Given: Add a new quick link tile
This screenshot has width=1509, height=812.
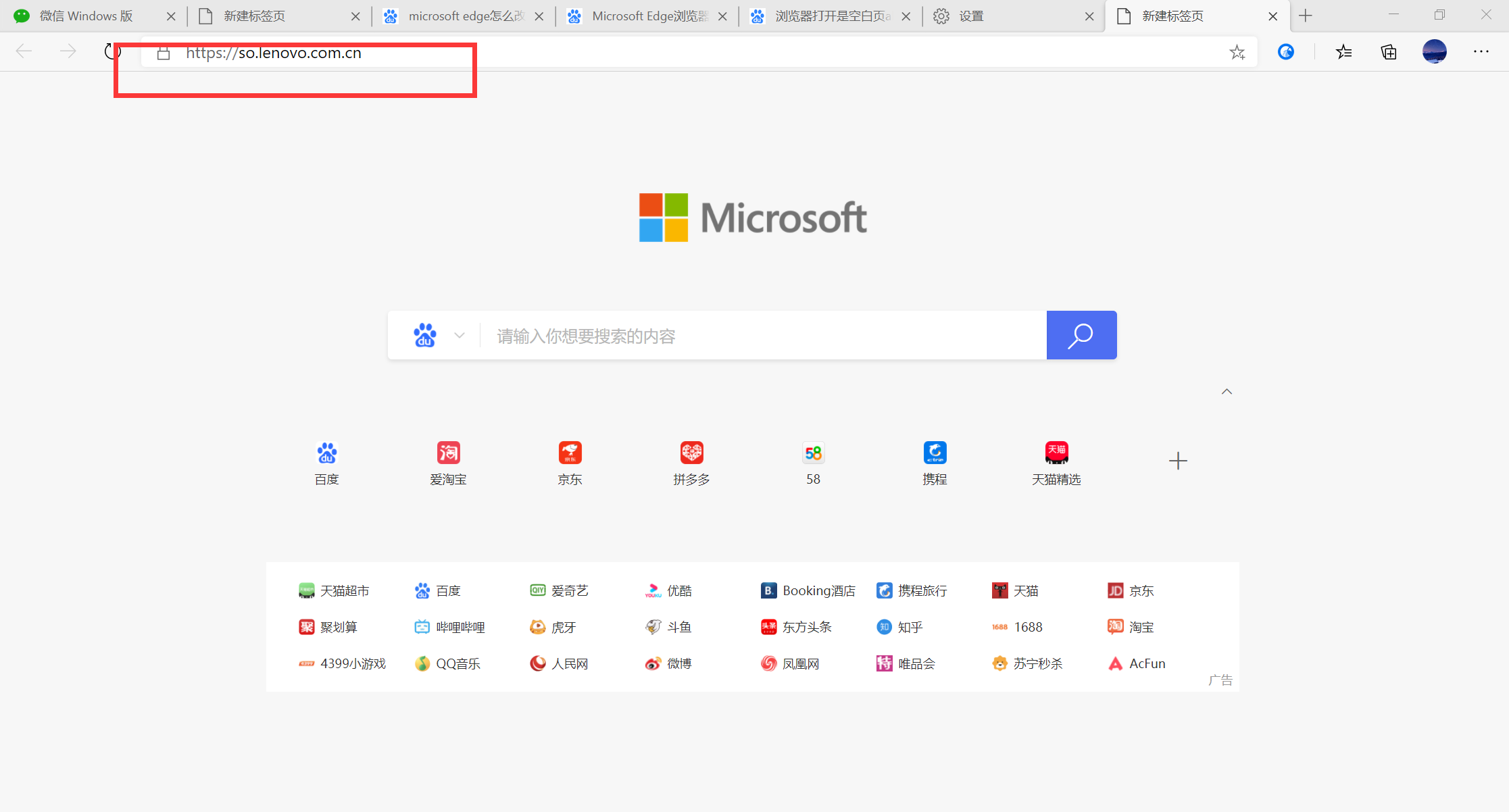Looking at the screenshot, I should [x=1178, y=461].
